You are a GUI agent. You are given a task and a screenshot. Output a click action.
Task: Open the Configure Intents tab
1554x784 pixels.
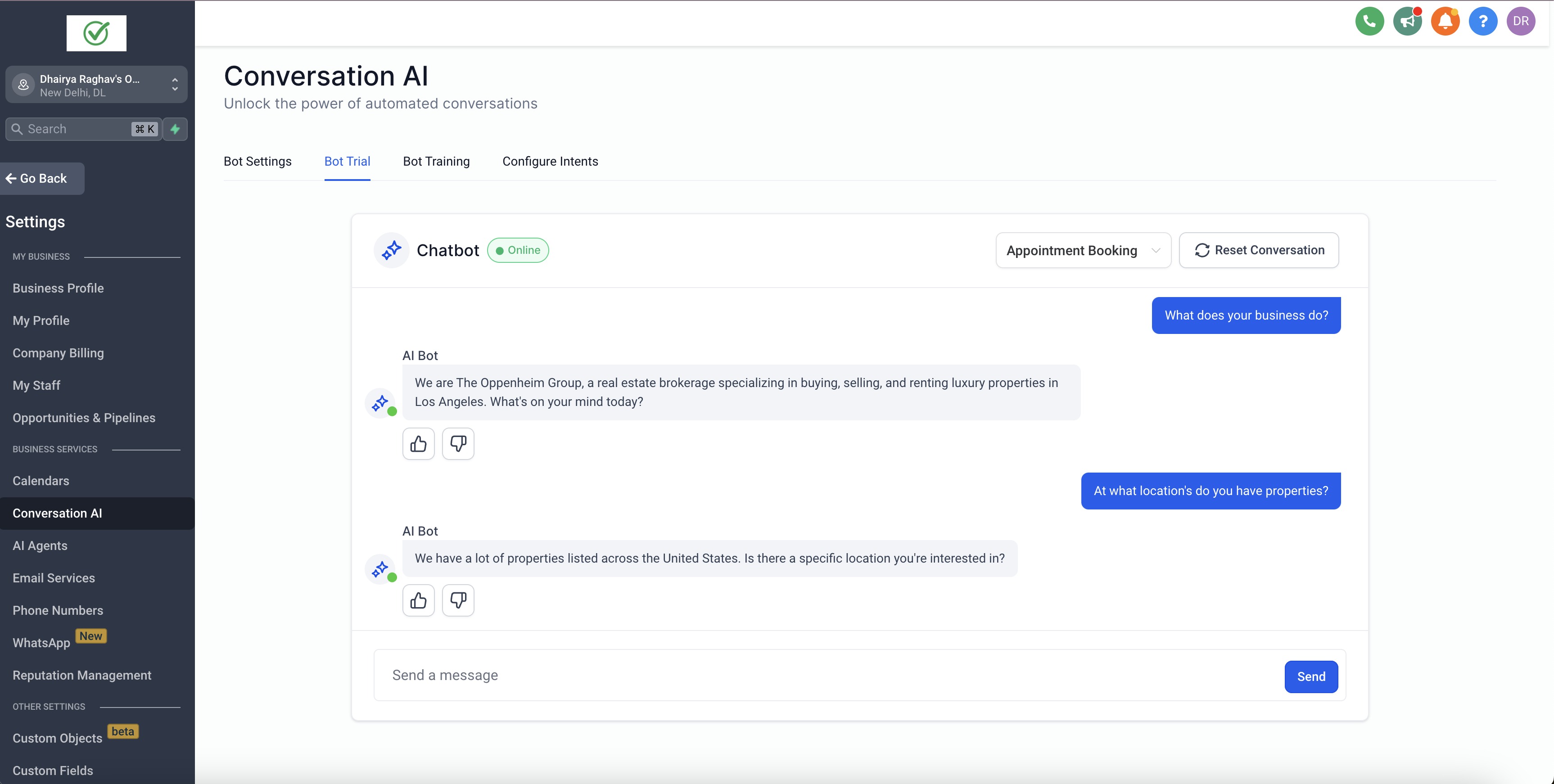point(550,162)
